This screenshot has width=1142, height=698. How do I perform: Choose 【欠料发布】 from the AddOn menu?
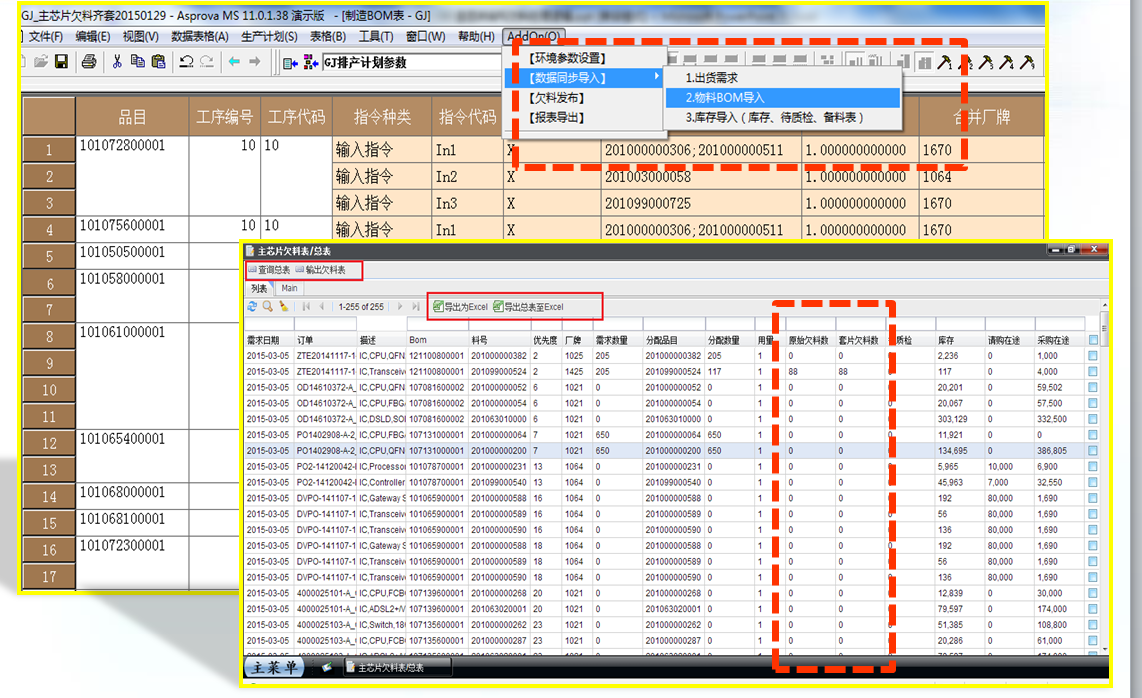click(x=586, y=98)
